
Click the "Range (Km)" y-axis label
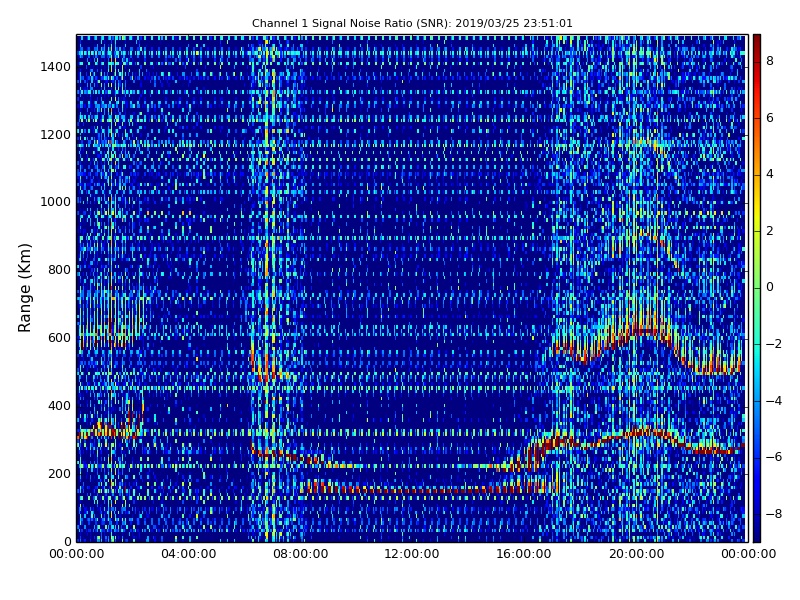click(24, 288)
